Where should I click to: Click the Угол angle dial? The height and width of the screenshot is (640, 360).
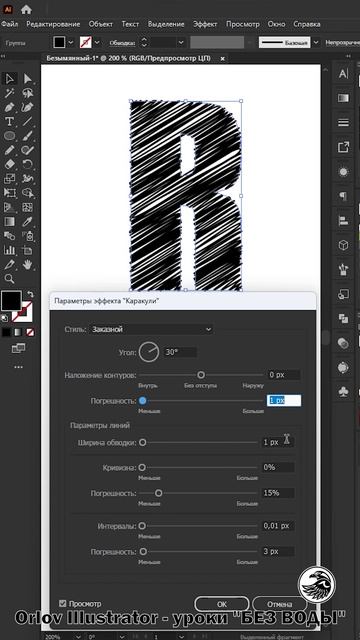pos(149,352)
